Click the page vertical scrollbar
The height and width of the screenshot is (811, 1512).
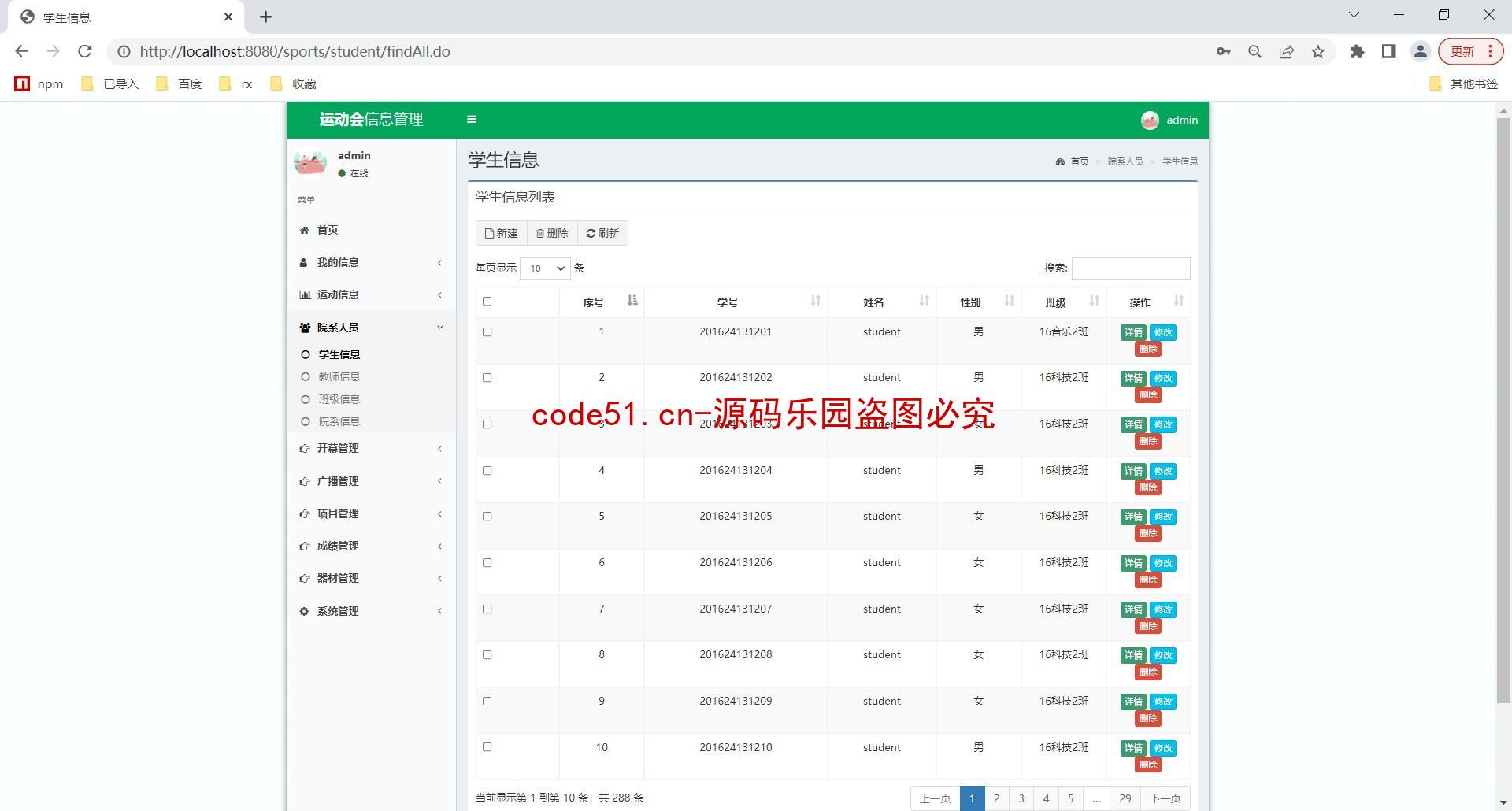pyautogui.click(x=1503, y=409)
